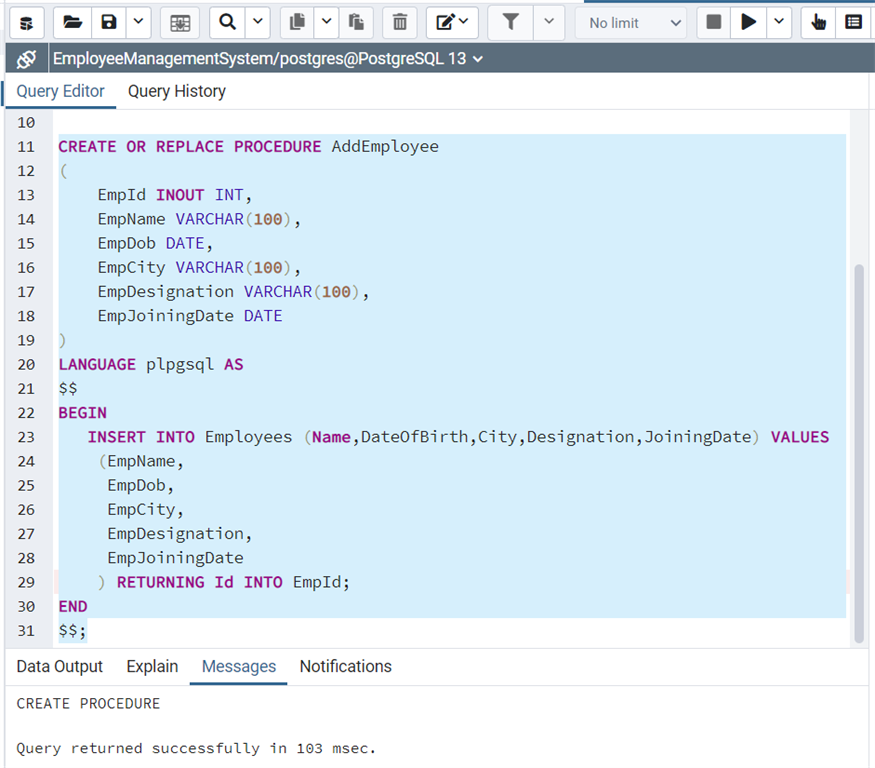Switch to the Query History tab
Screen dimensions: 875x768
(x=176, y=91)
